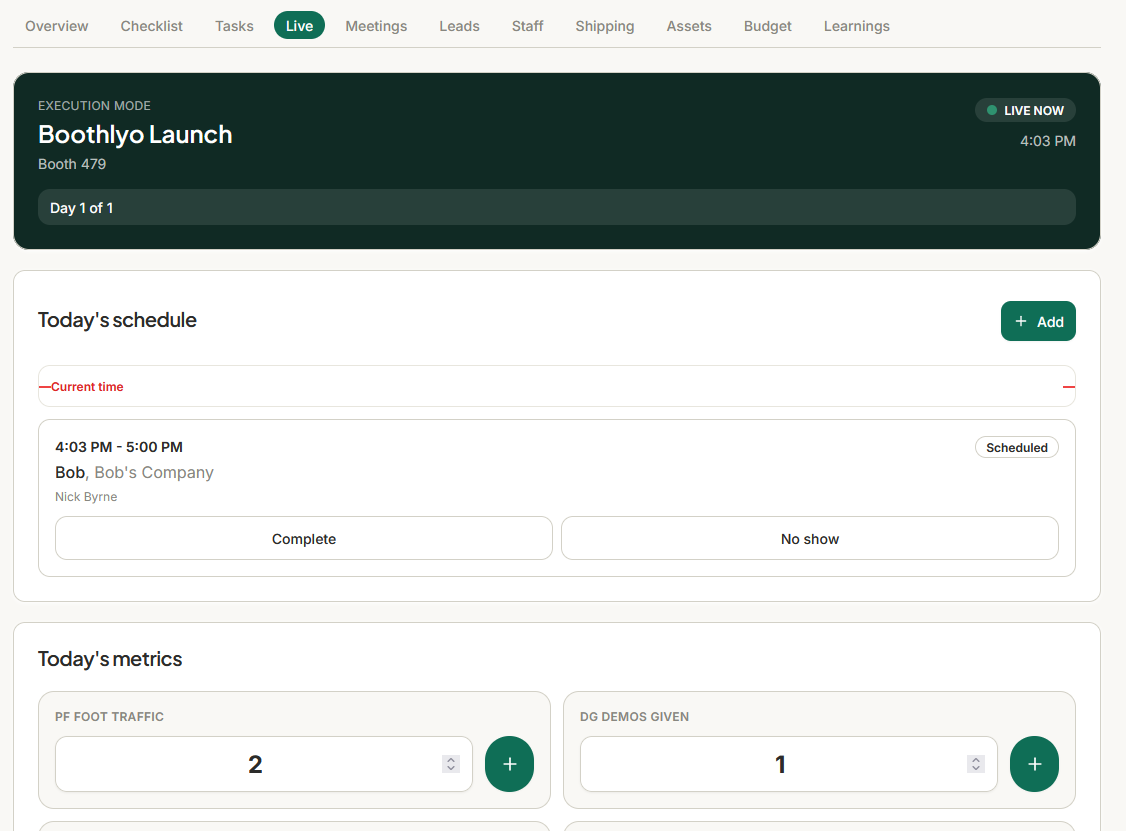
Task: Click the LIVE NOW indicator
Action: [1025, 110]
